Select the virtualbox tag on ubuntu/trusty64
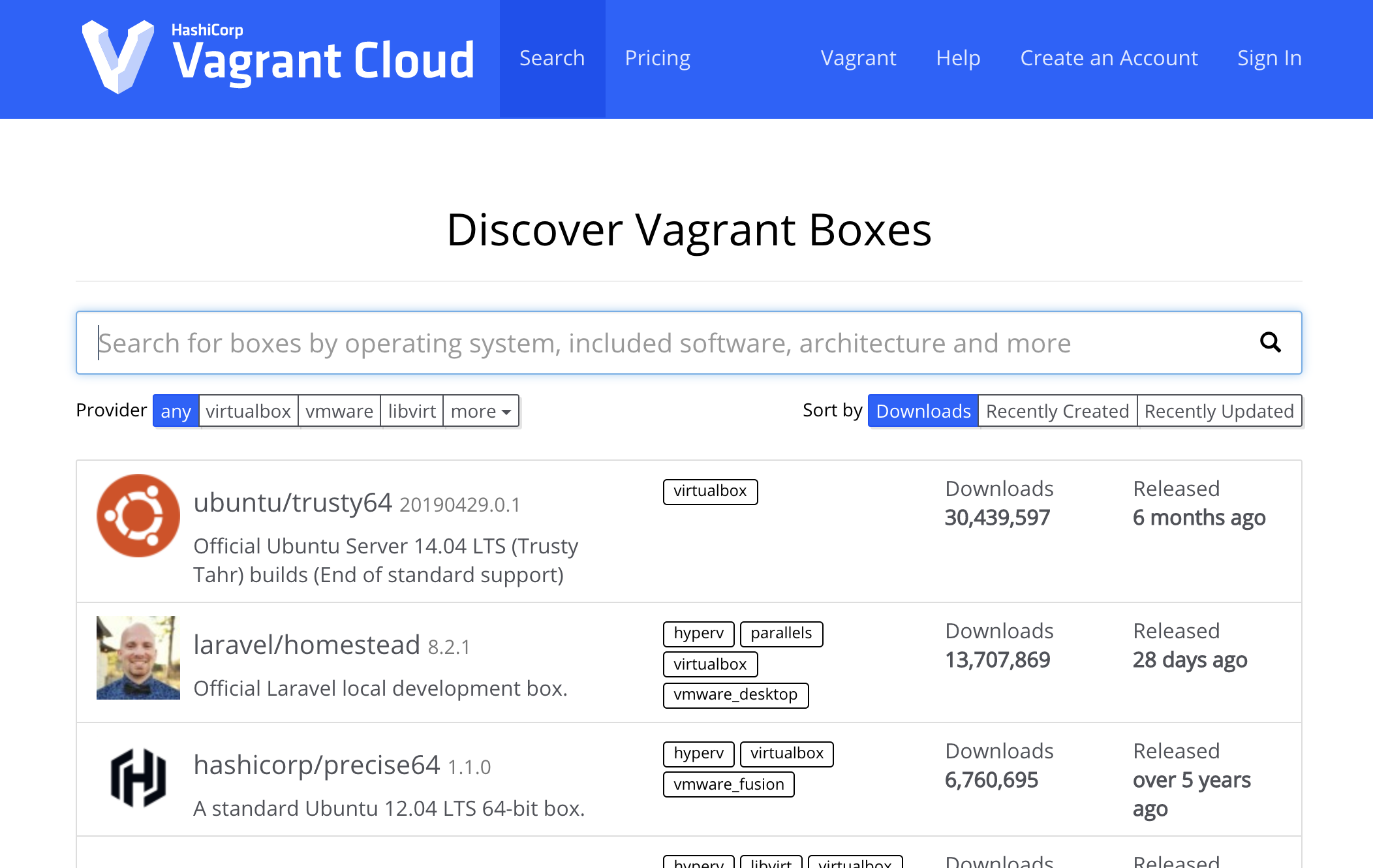The width and height of the screenshot is (1373, 868). click(710, 491)
